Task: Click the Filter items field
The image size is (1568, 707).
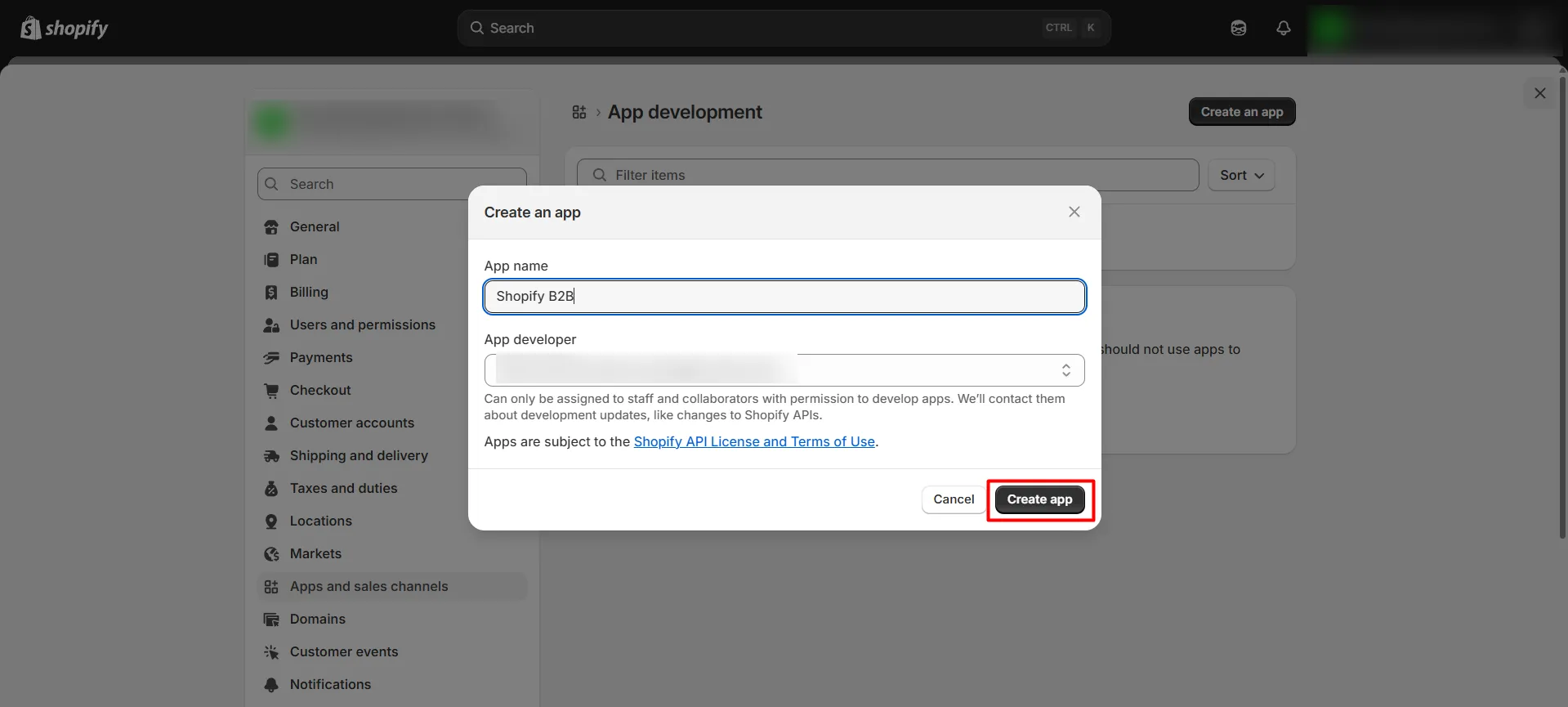Action: coord(888,175)
